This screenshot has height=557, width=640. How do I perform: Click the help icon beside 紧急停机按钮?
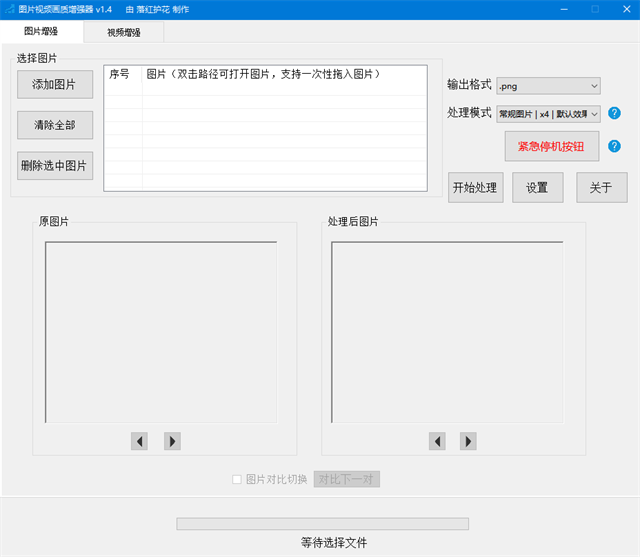coord(614,146)
